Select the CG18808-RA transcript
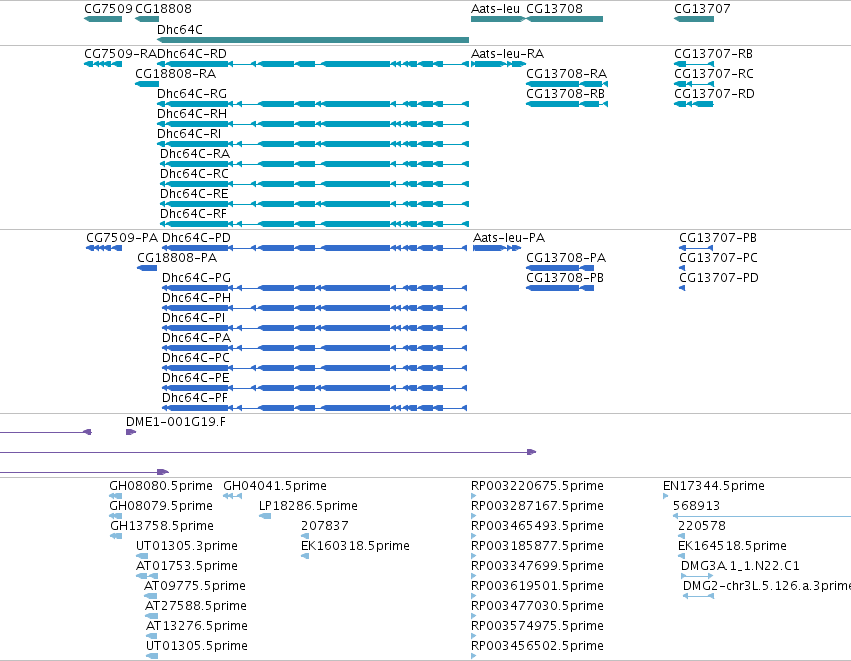Screen dimensions: 851x661 147,84
